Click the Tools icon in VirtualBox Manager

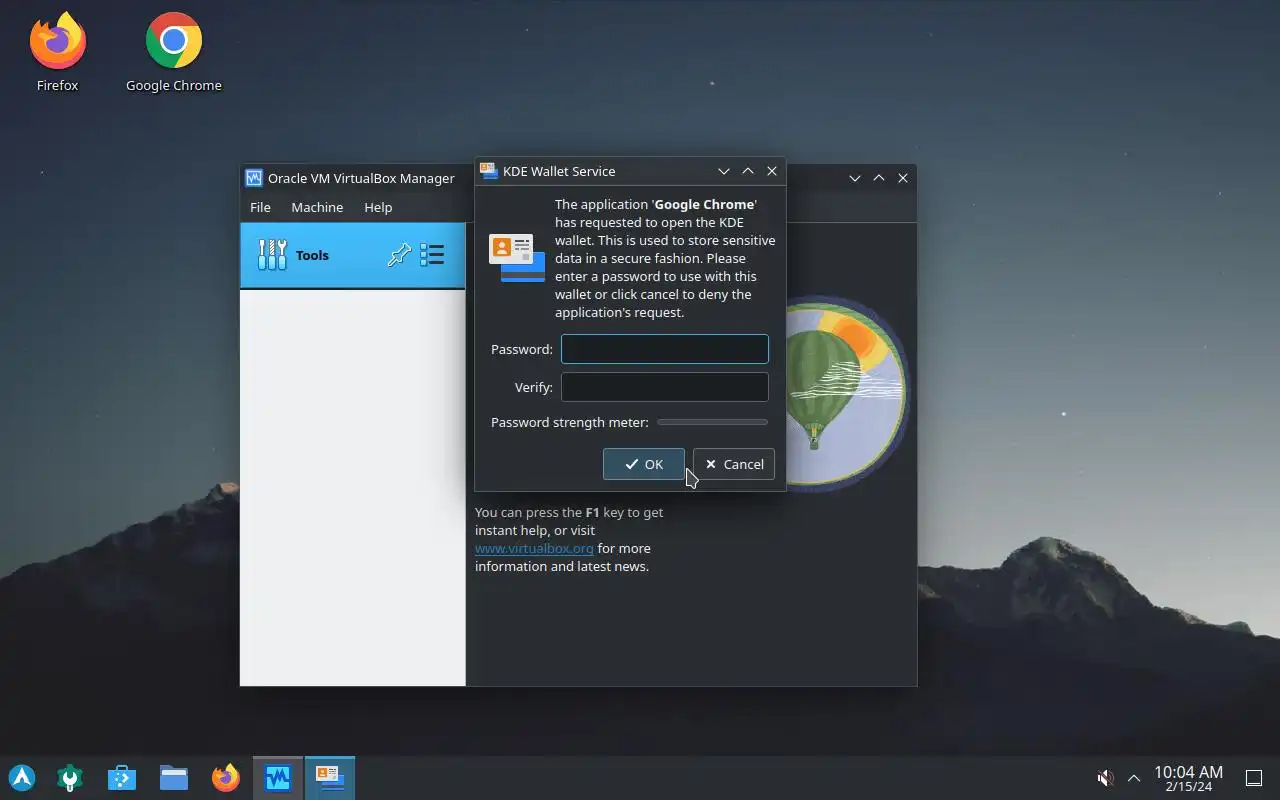272,255
